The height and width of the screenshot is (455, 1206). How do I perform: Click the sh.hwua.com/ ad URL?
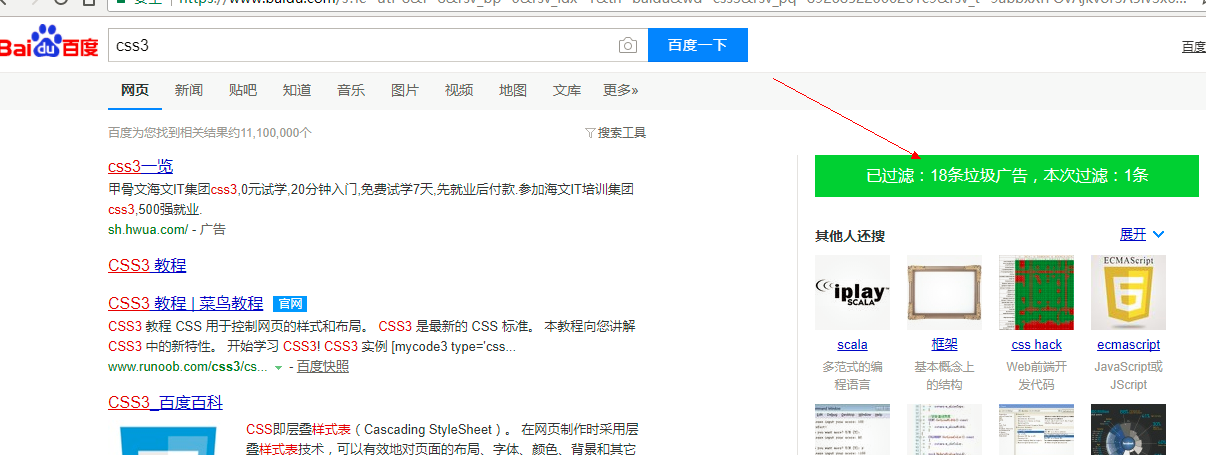point(148,229)
